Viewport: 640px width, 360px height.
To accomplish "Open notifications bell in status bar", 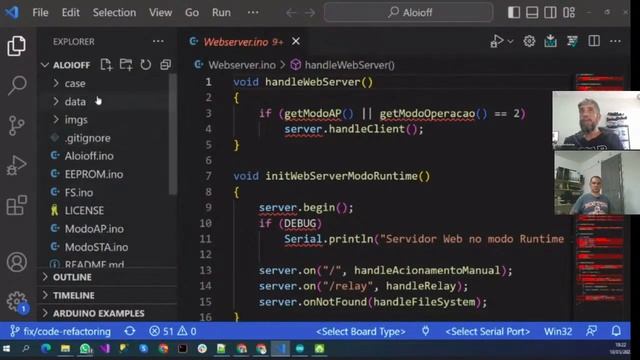I will (x=616, y=331).
